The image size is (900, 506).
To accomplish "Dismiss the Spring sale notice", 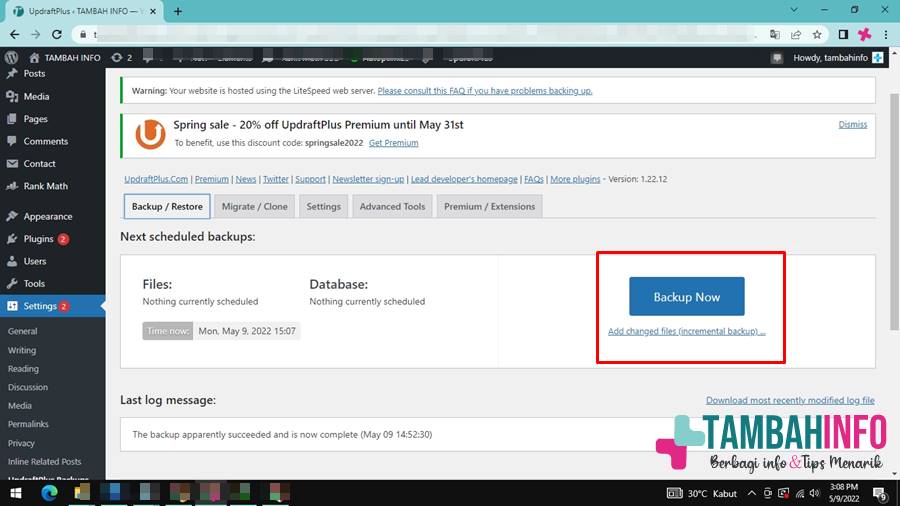I will 852,124.
